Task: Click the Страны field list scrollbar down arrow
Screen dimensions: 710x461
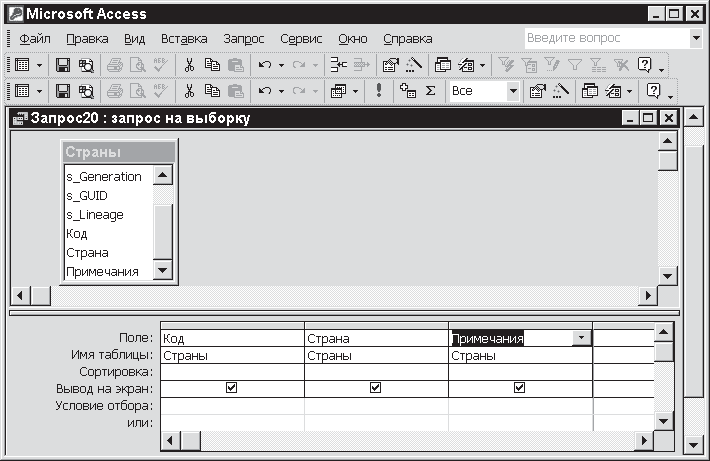Action: (163, 272)
